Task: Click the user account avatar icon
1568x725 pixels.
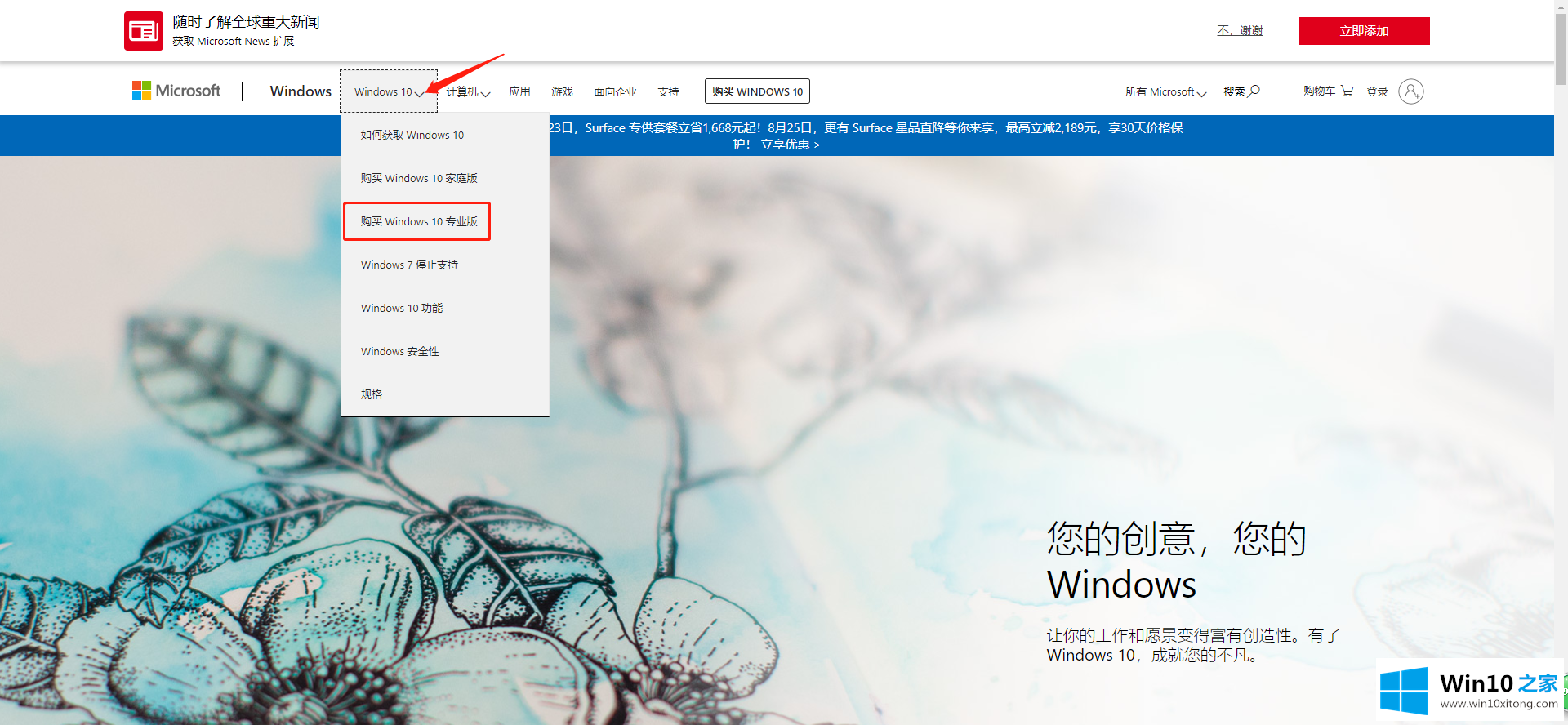Action: coord(1411,91)
